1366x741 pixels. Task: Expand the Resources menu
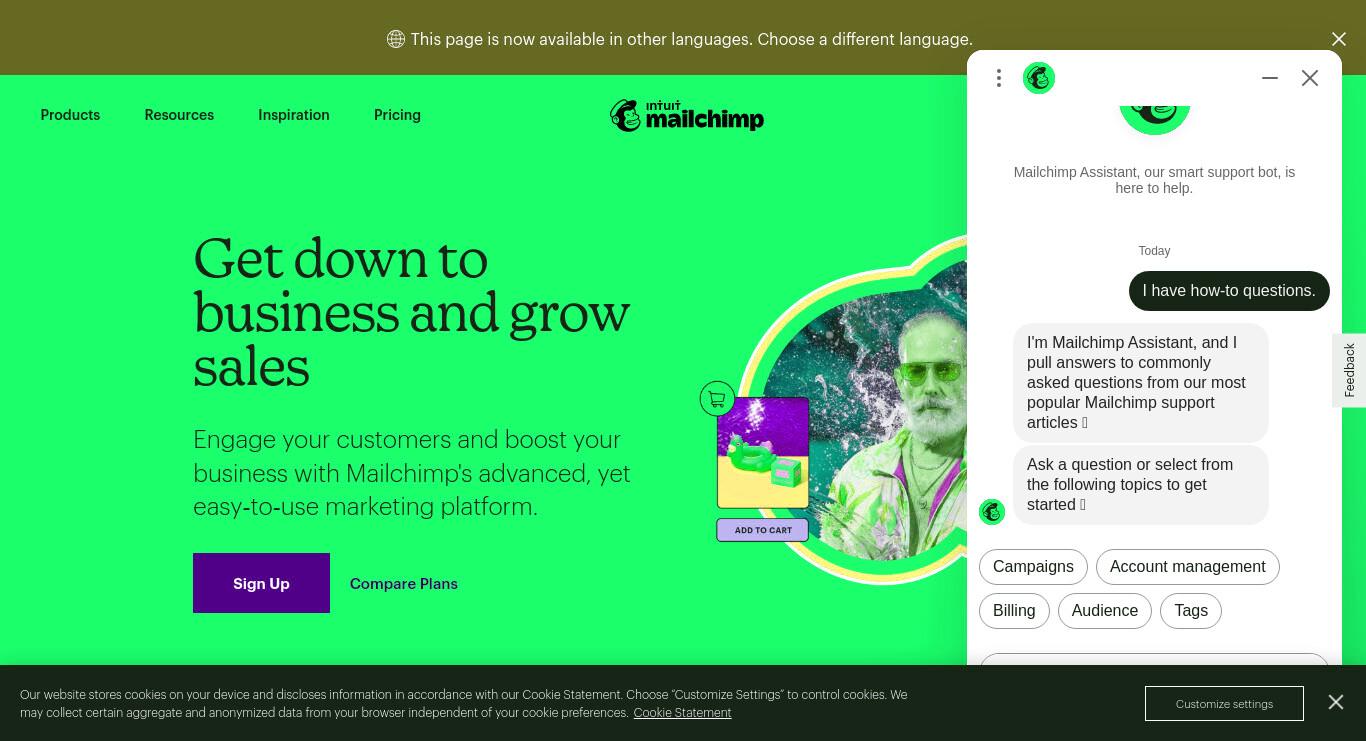point(179,115)
